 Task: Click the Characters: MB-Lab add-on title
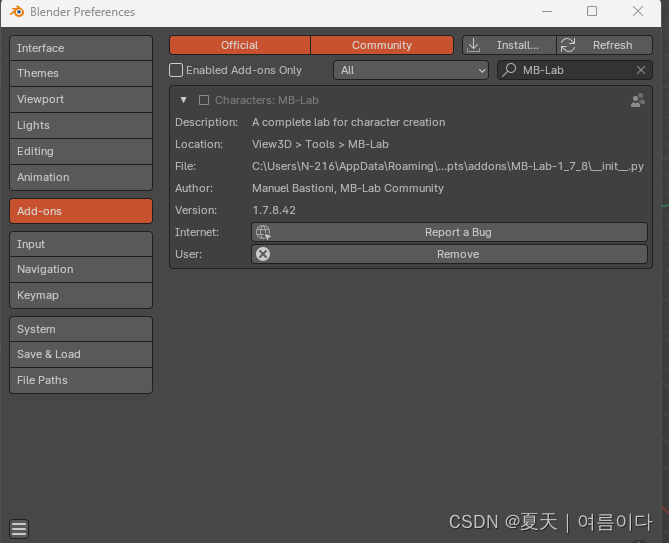[x=267, y=100]
